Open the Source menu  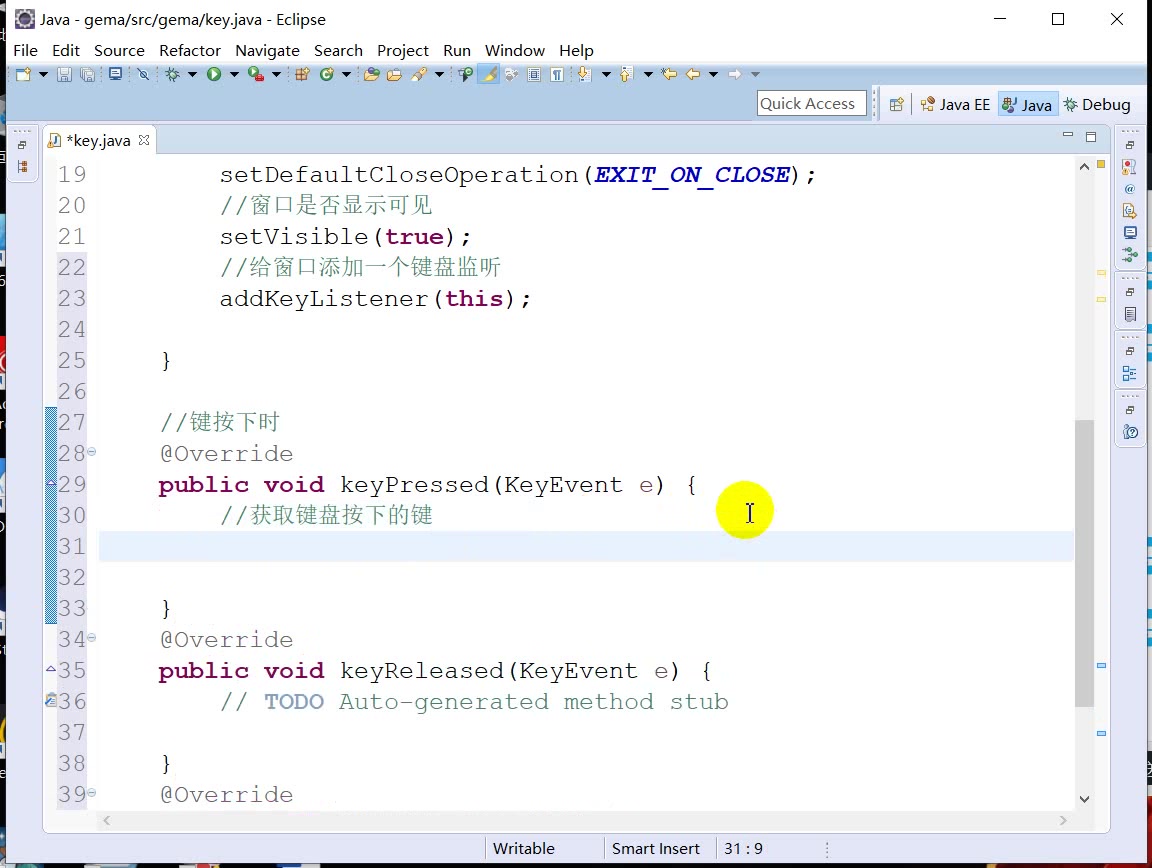pos(119,51)
